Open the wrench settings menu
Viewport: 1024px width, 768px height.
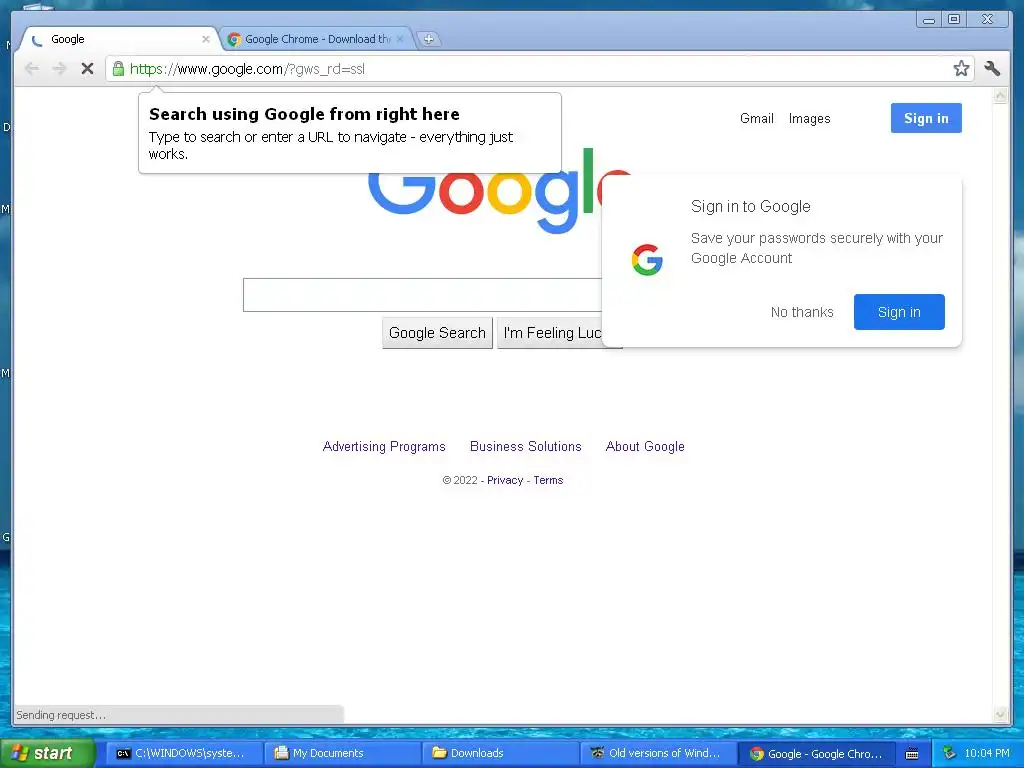992,69
